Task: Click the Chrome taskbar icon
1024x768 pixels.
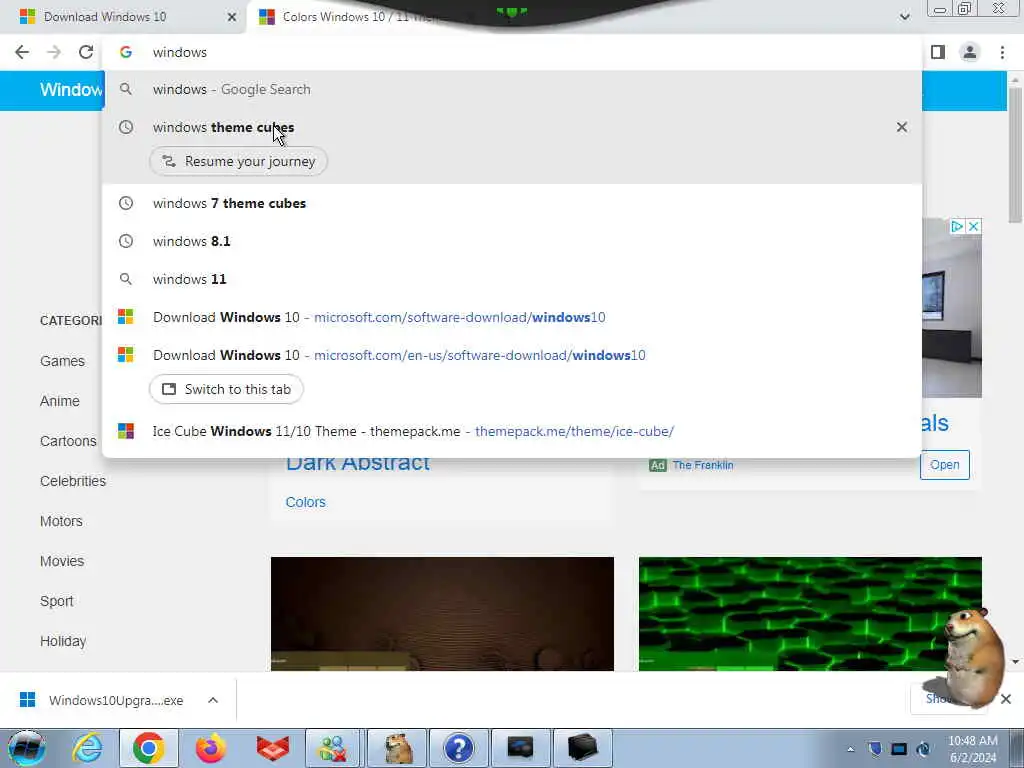Action: [148, 748]
